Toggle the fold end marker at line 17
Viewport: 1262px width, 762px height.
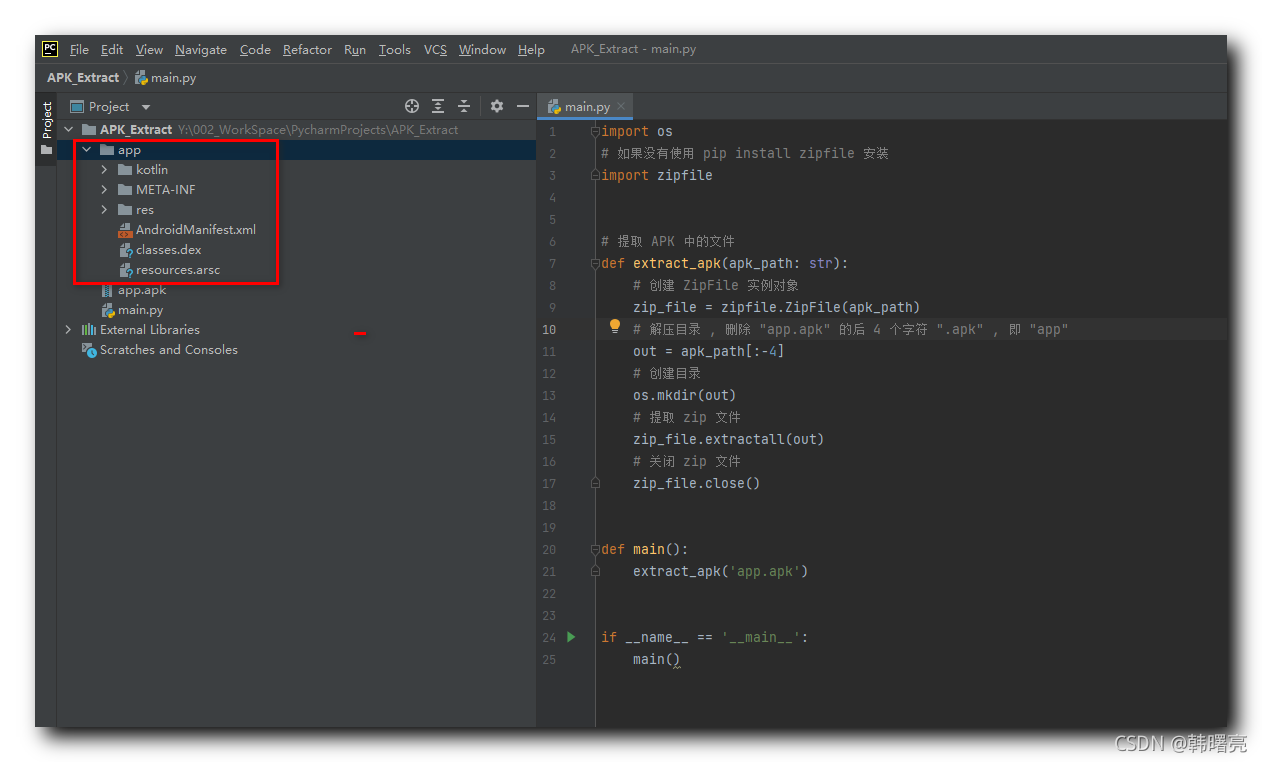click(x=595, y=483)
